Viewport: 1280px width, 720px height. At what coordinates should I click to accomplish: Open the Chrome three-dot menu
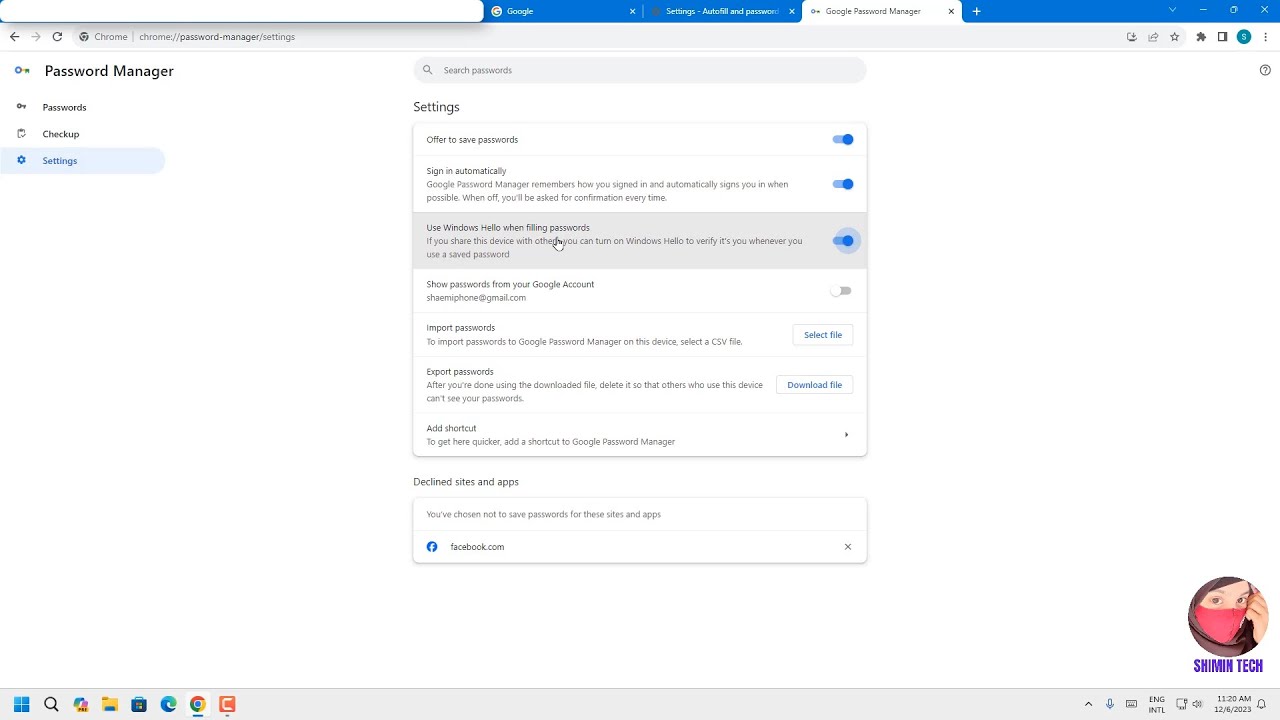1265,37
